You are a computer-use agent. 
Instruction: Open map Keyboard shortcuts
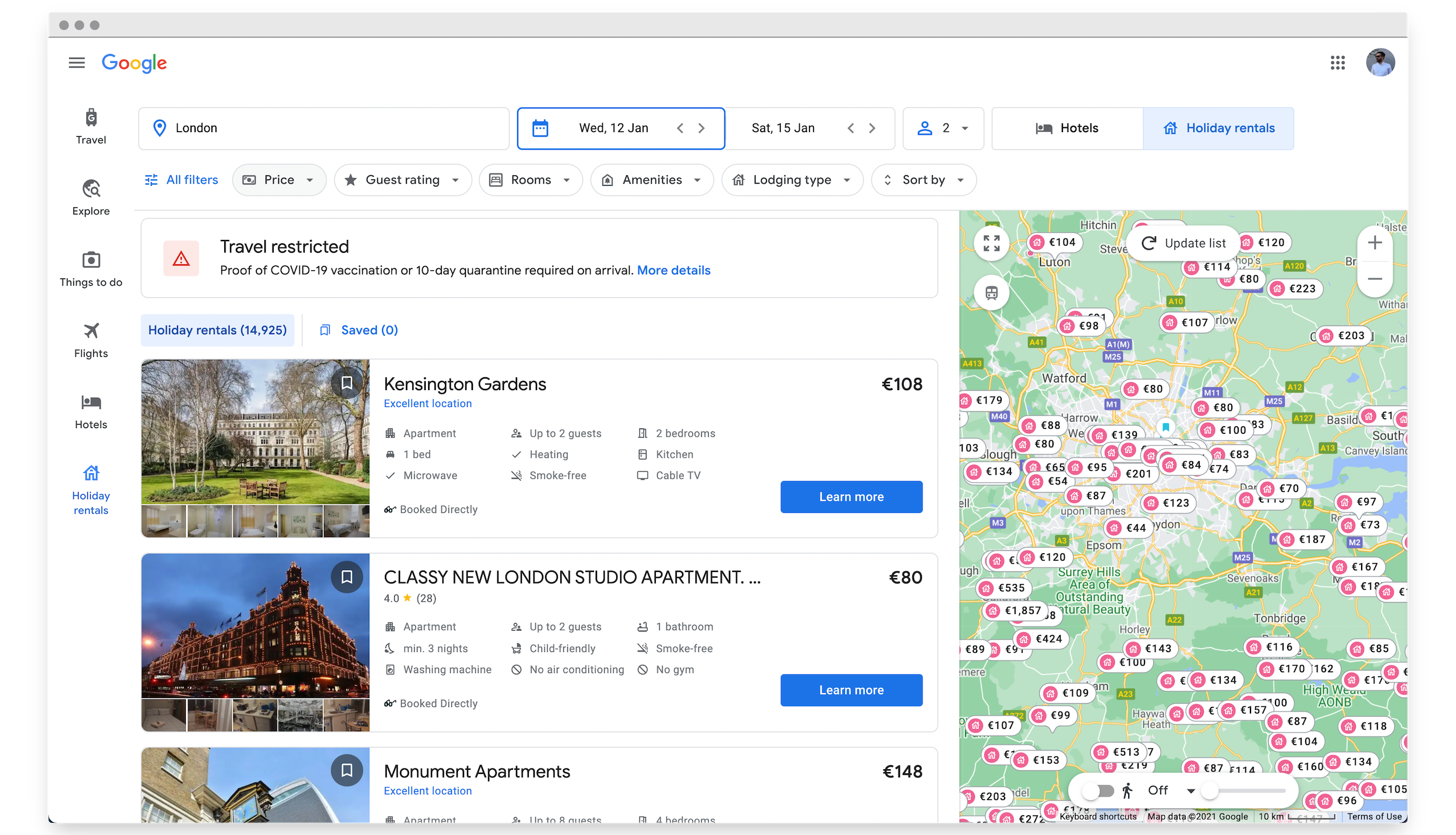(x=1098, y=816)
